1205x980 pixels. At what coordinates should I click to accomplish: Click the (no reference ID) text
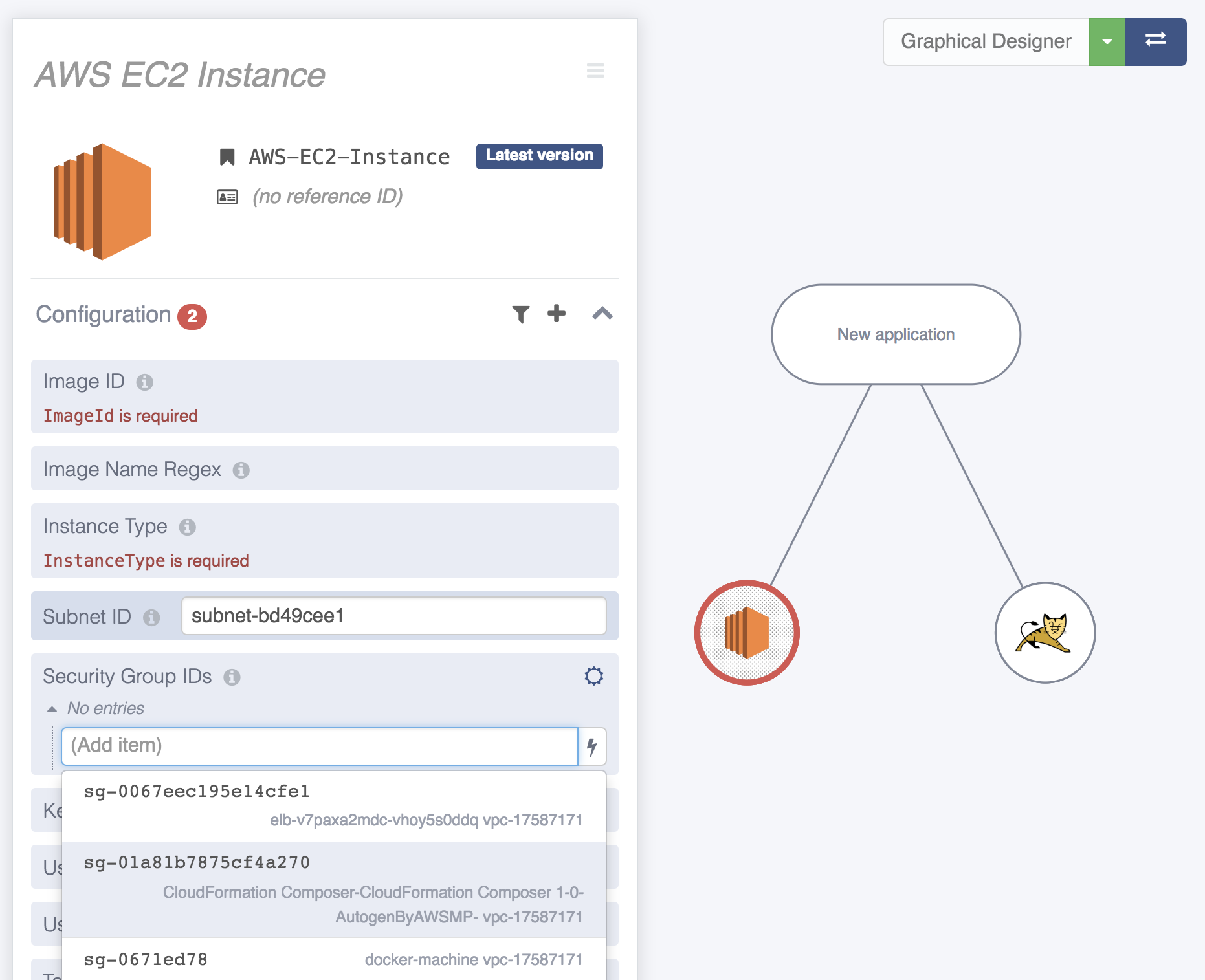click(327, 197)
